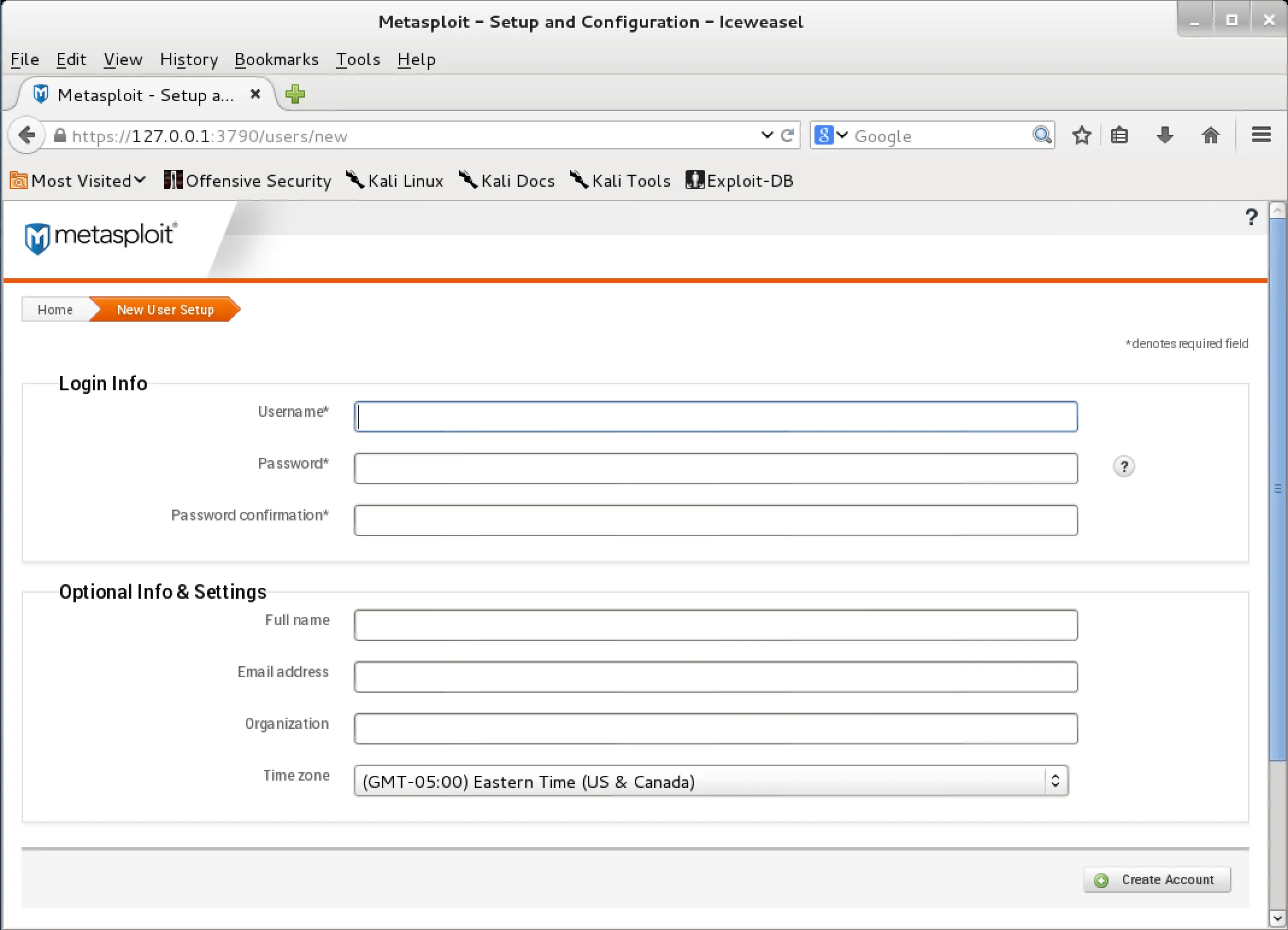Image resolution: width=1288 pixels, height=930 pixels.
Task: Click the reload page icon
Action: click(787, 136)
